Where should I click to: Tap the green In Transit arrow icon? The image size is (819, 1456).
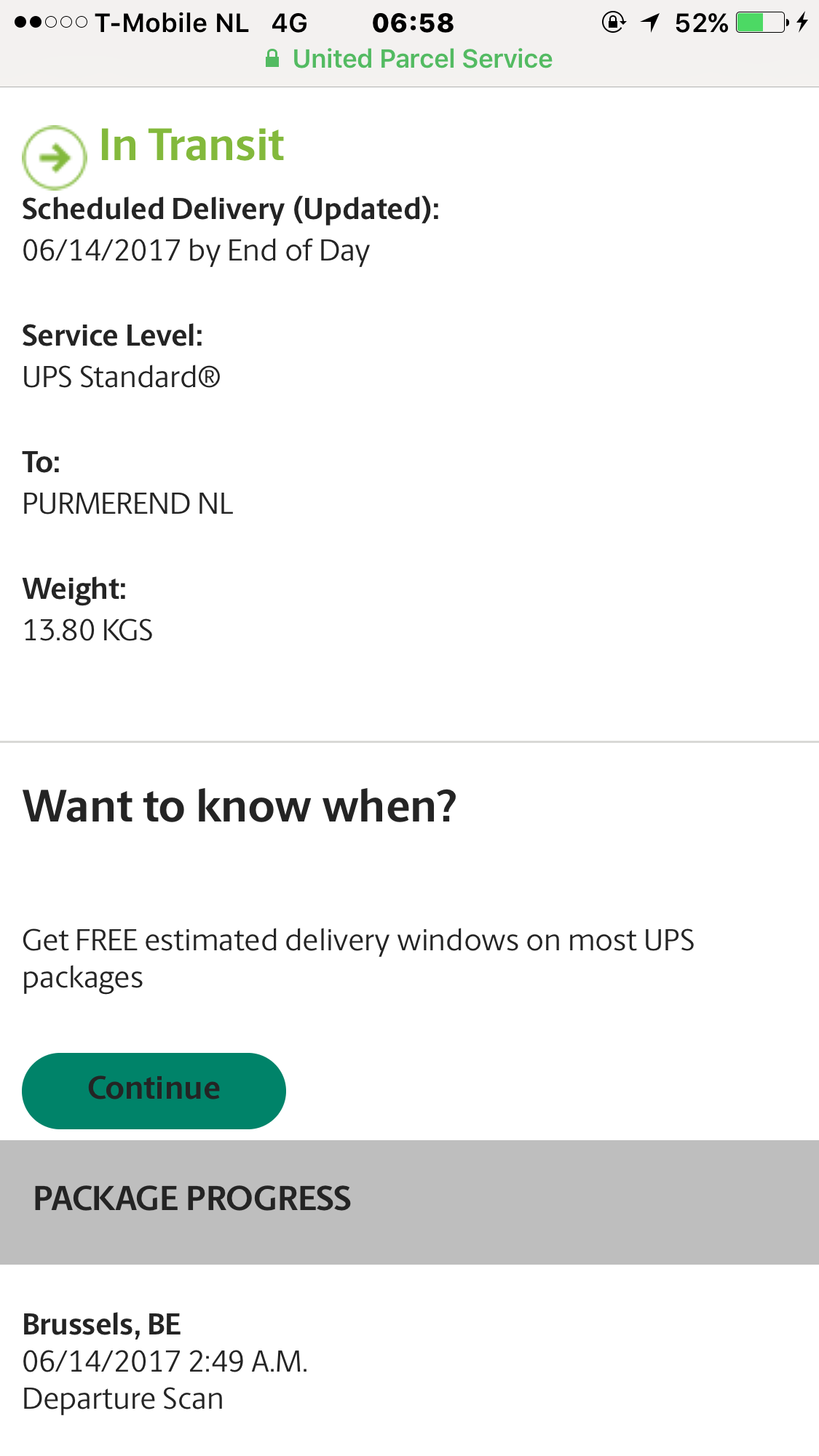point(54,157)
